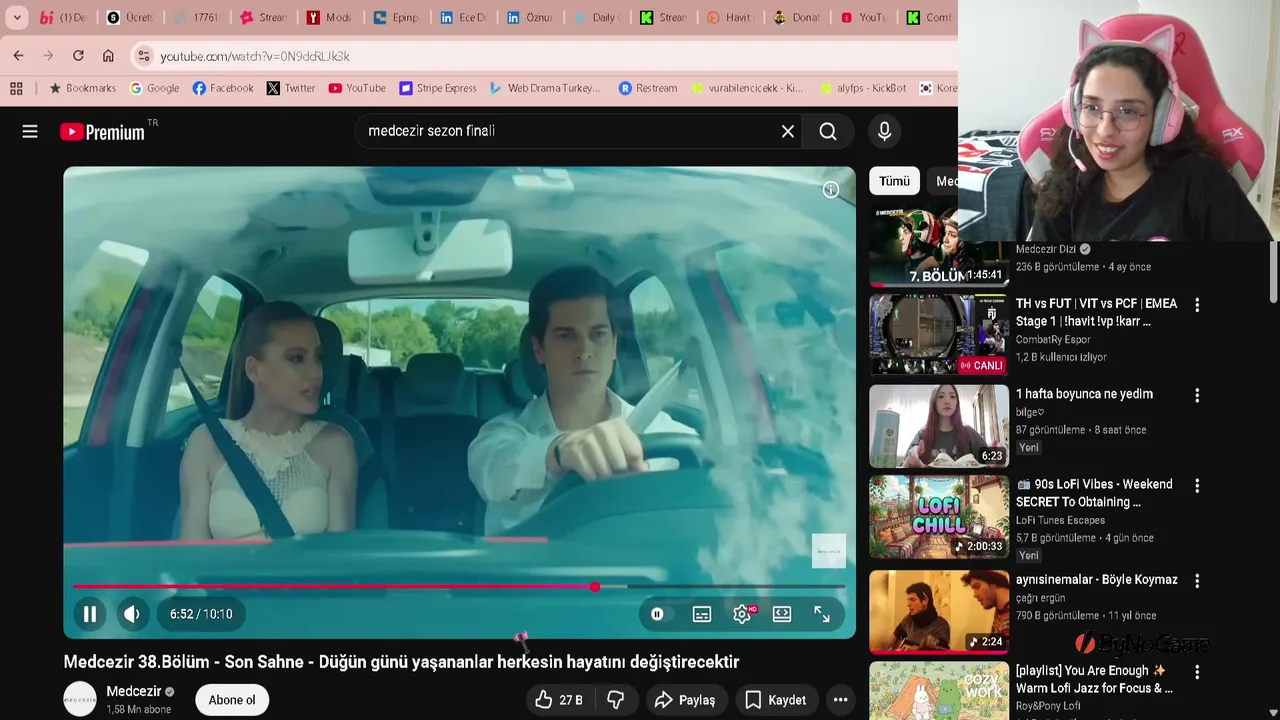Open the Stripe Express bookmark

tap(438, 88)
